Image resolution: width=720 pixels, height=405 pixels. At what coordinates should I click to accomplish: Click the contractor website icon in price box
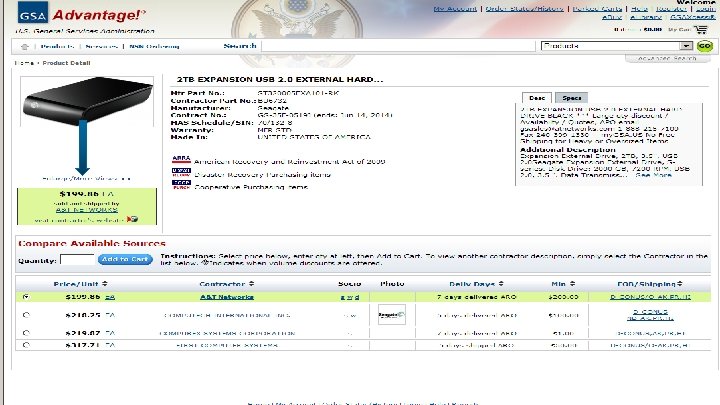point(132,219)
